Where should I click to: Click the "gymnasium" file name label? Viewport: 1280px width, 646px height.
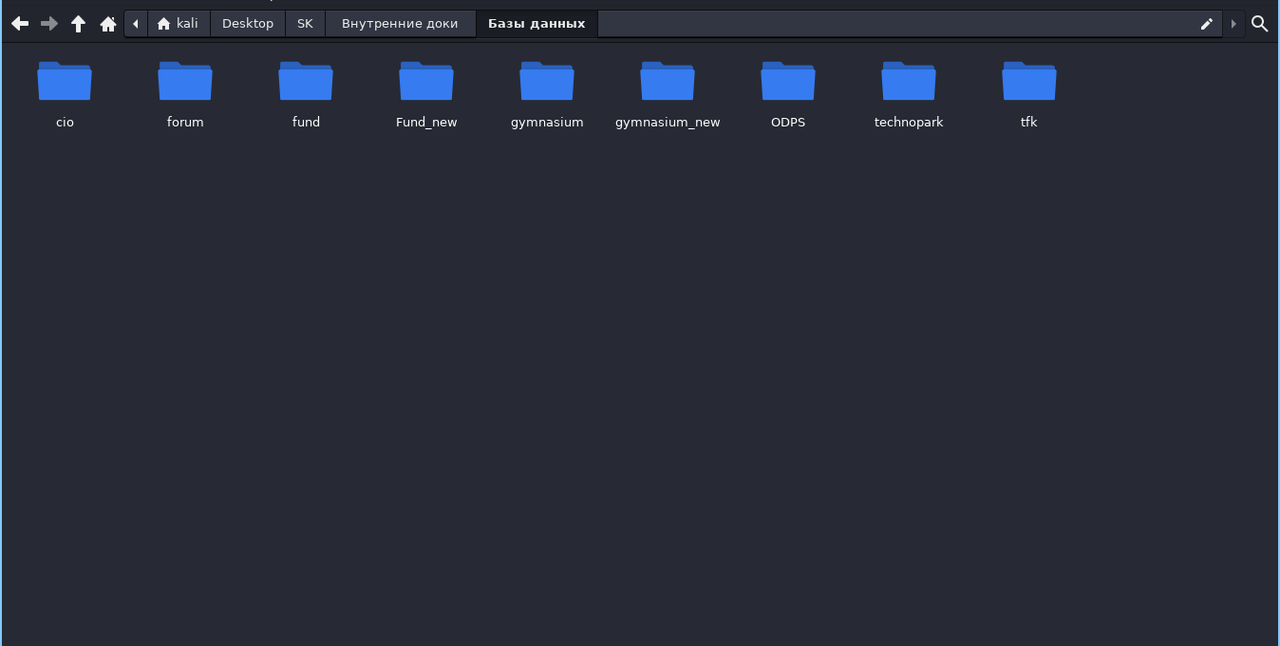[547, 122]
